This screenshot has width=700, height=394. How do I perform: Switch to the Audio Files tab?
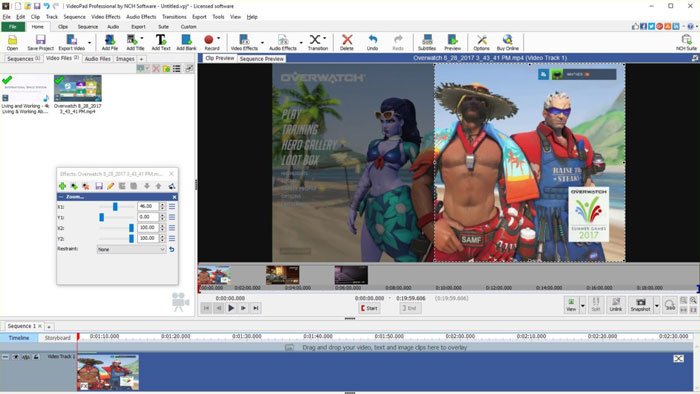[x=97, y=59]
